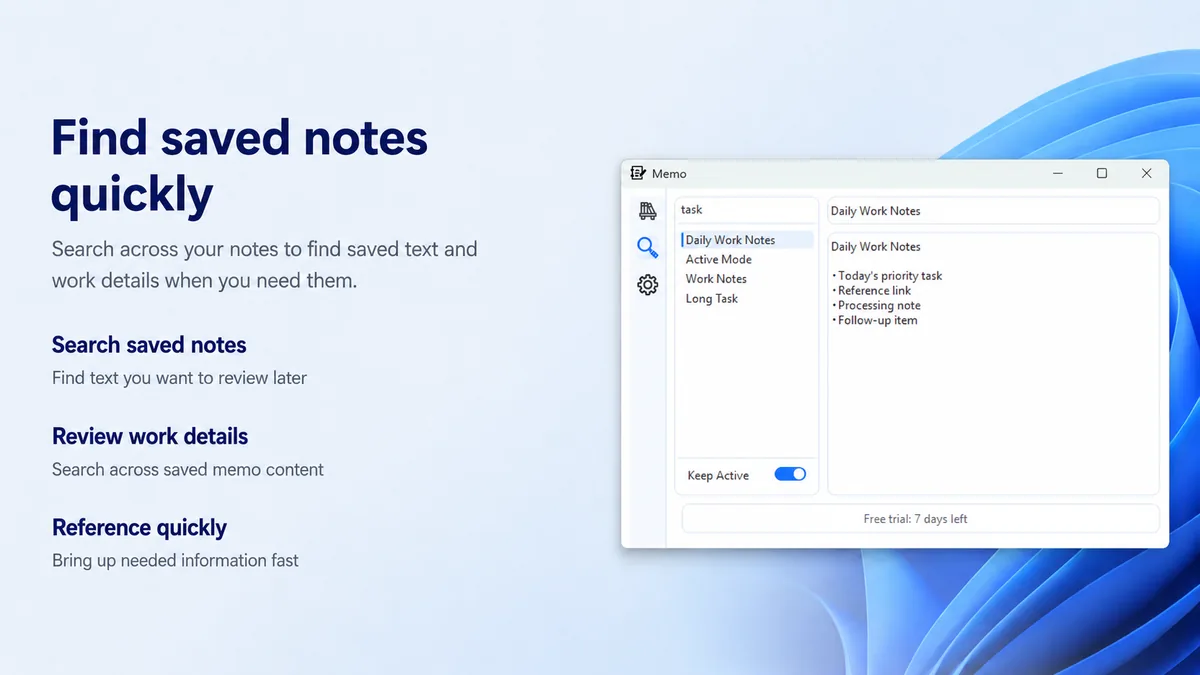This screenshot has width=1200, height=675.
Task: Click the search field containing "task"
Action: 746,210
